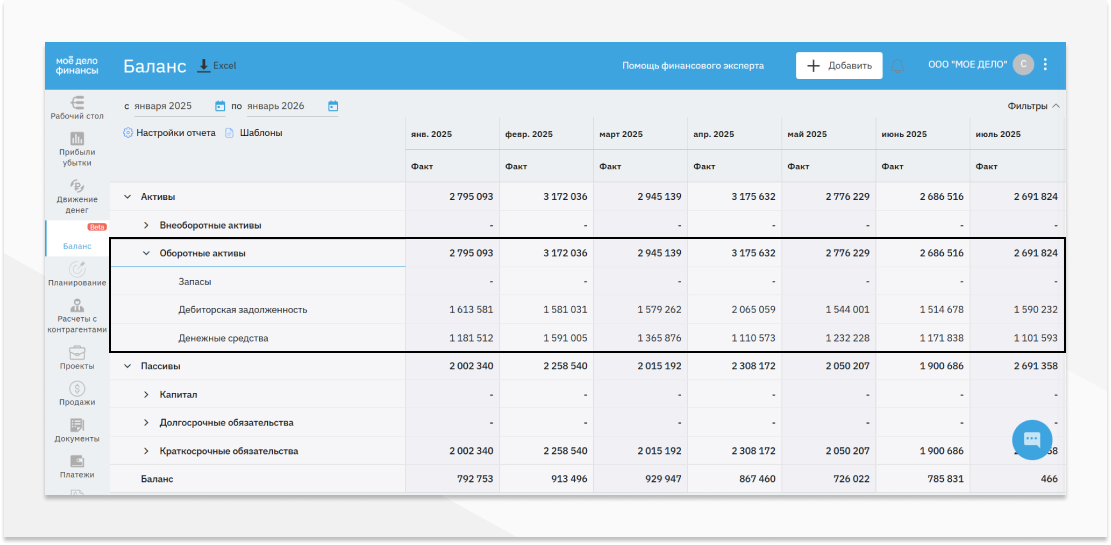Select the Баланс sidebar item
This screenshot has height=545, width=1111.
77,239
